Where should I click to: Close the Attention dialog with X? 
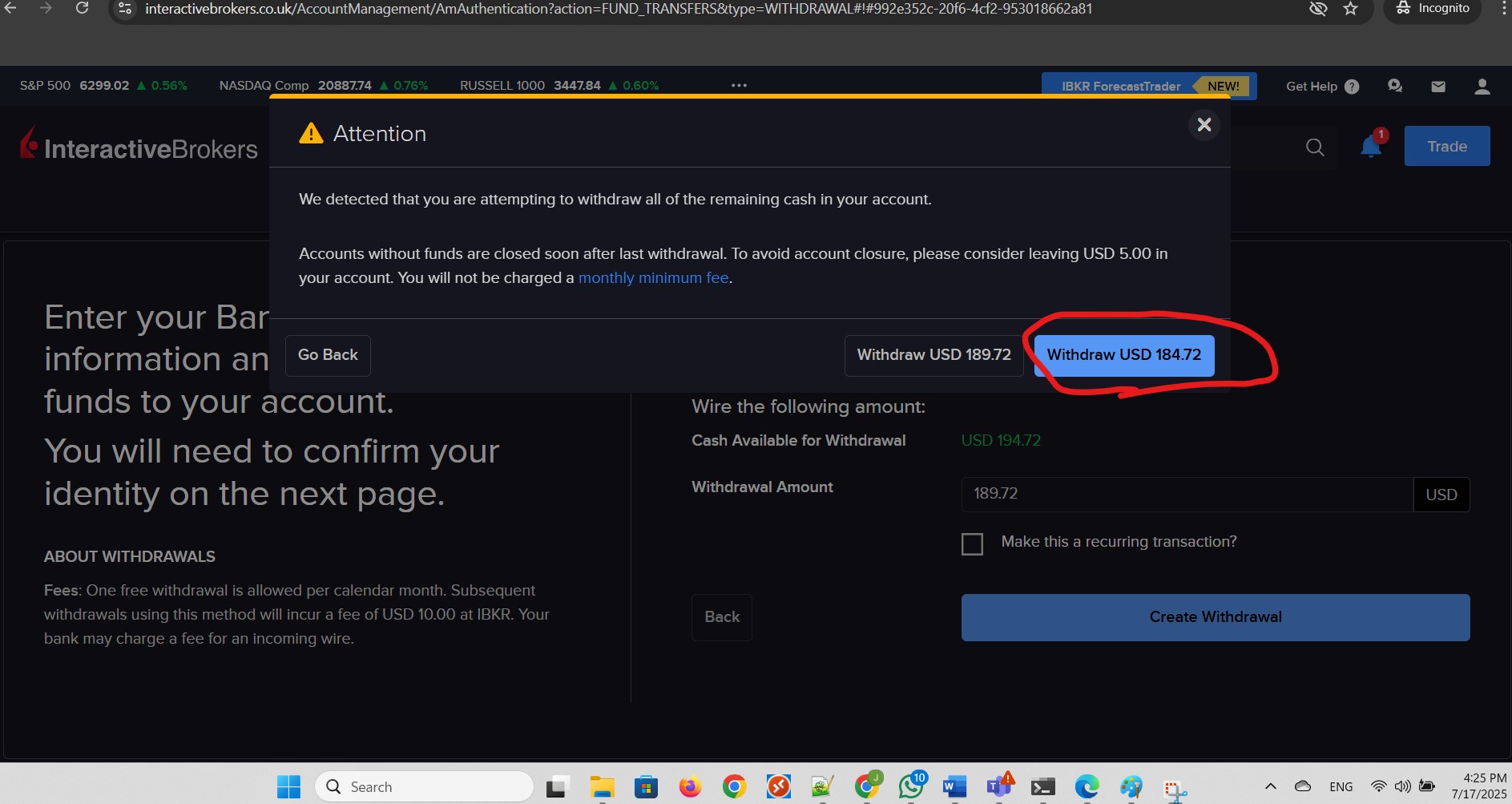pyautogui.click(x=1204, y=124)
